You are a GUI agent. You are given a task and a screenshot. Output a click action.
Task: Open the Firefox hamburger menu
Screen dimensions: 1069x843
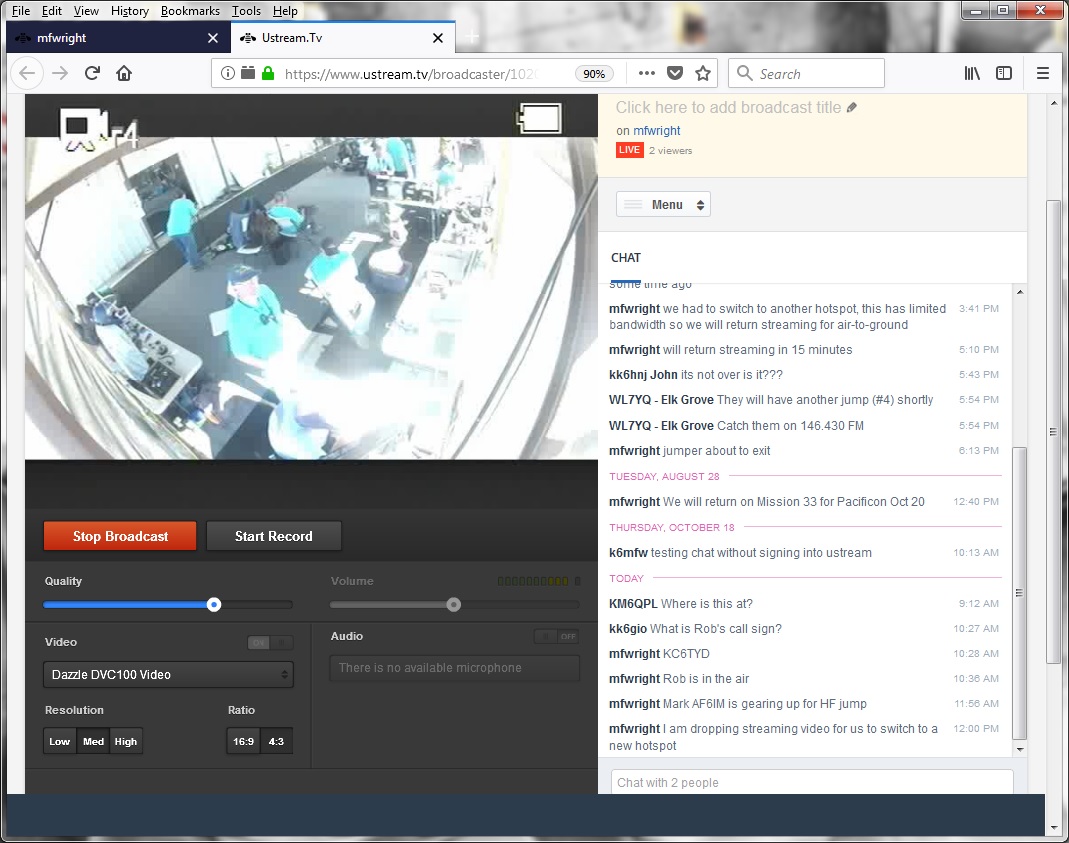coord(1043,73)
